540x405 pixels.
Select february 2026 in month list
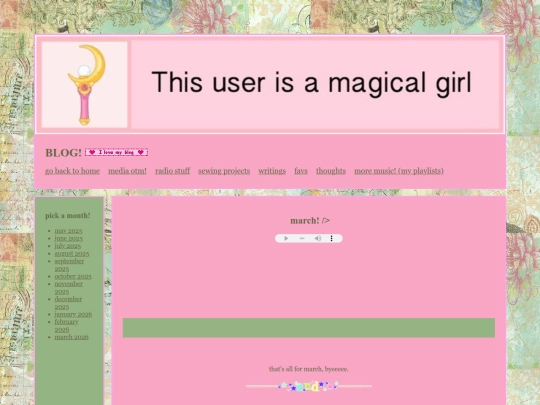coord(66,325)
